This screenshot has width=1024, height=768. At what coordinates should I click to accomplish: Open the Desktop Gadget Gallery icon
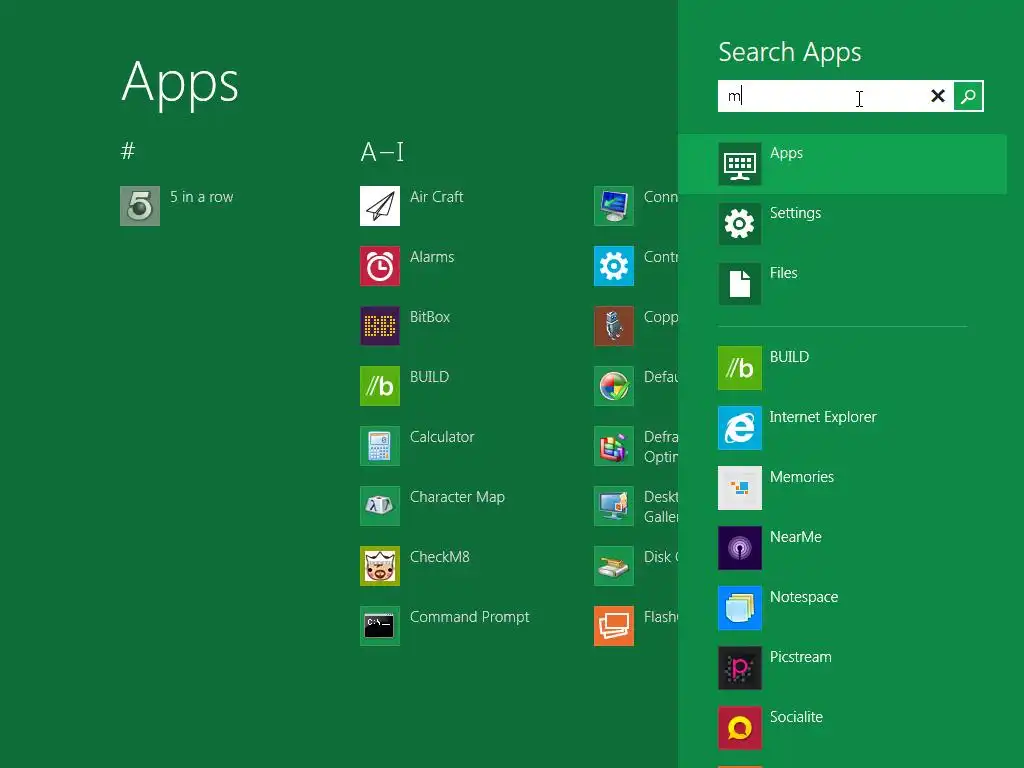click(613, 506)
